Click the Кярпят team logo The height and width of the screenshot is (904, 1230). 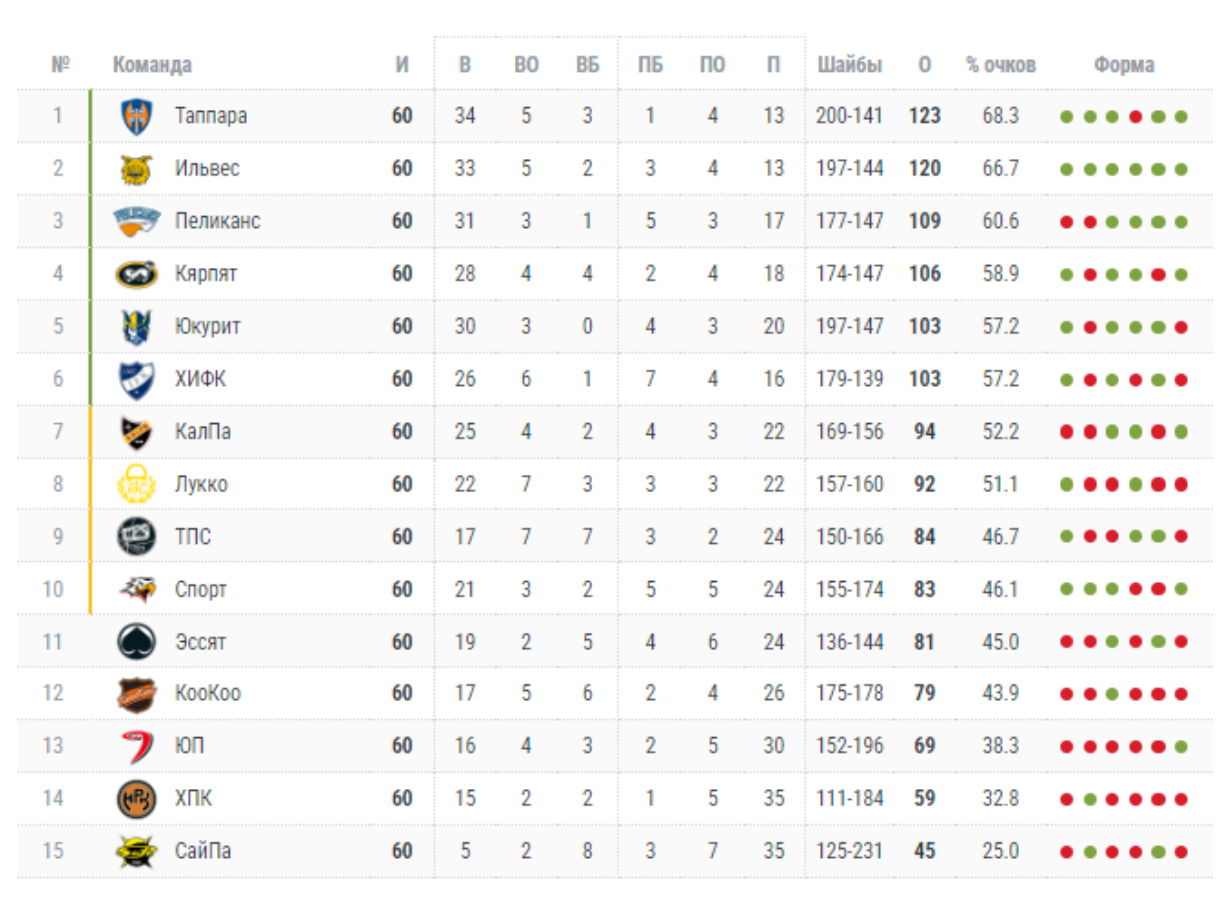(134, 274)
